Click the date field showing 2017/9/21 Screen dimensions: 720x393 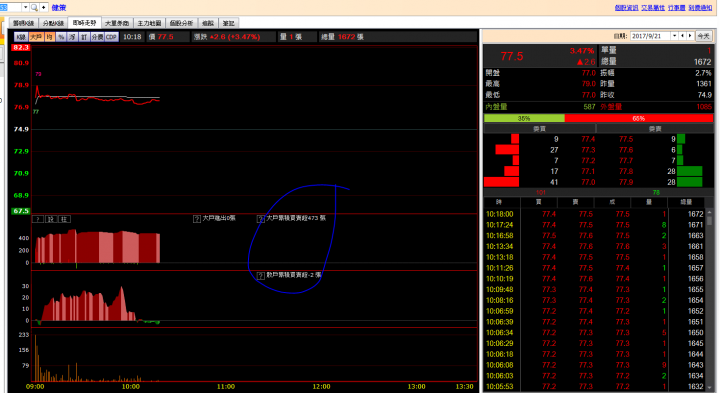[x=651, y=36]
